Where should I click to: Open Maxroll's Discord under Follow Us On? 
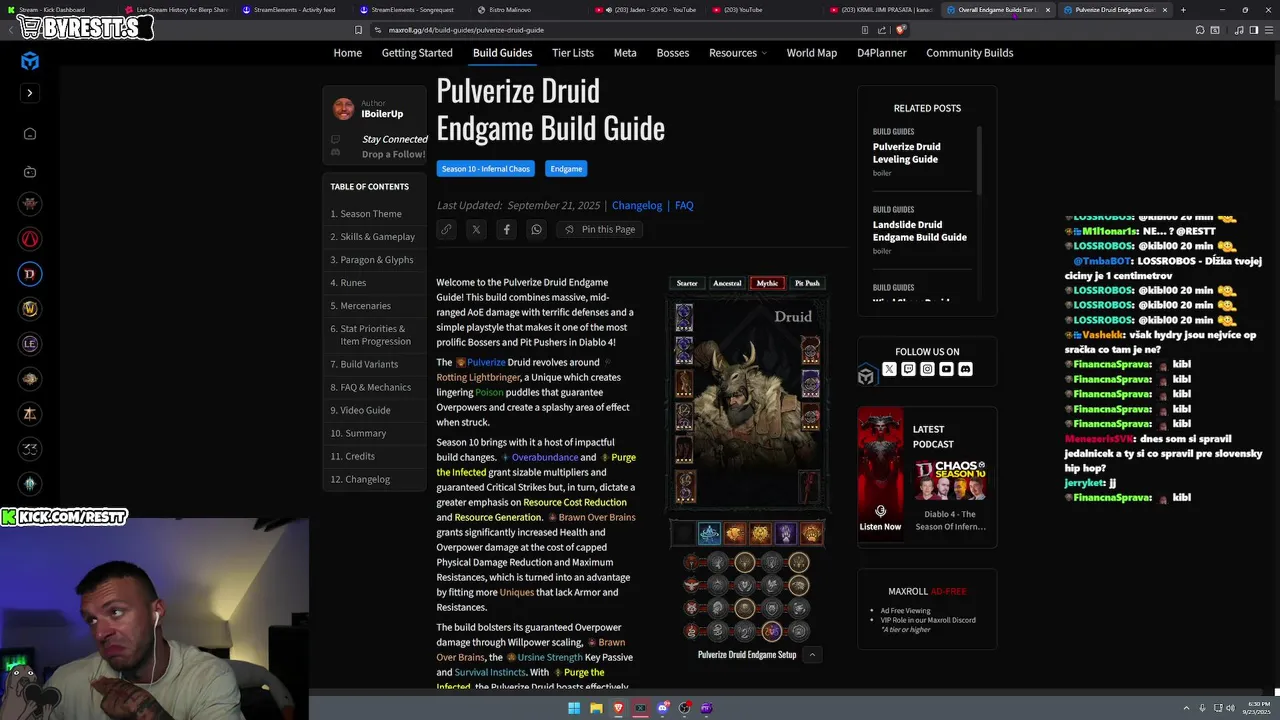coord(965,369)
